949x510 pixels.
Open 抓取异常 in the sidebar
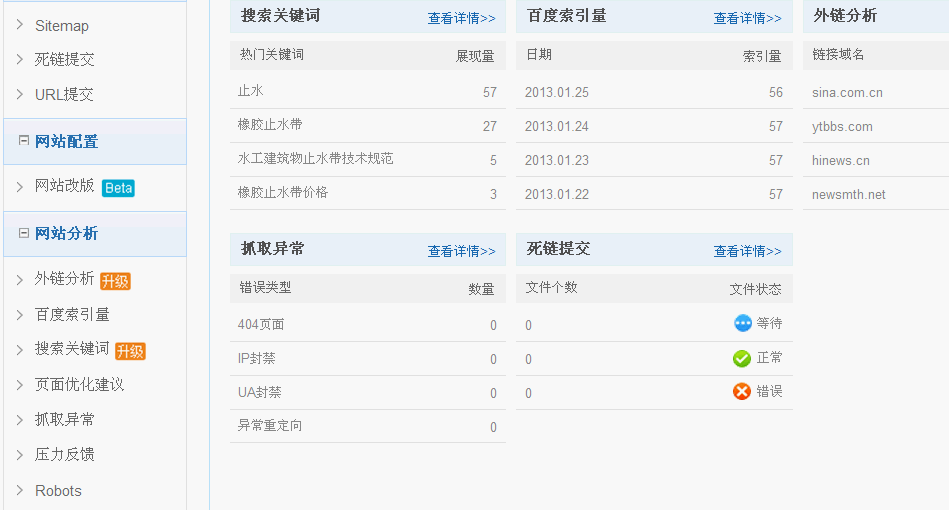pyautogui.click(x=65, y=420)
